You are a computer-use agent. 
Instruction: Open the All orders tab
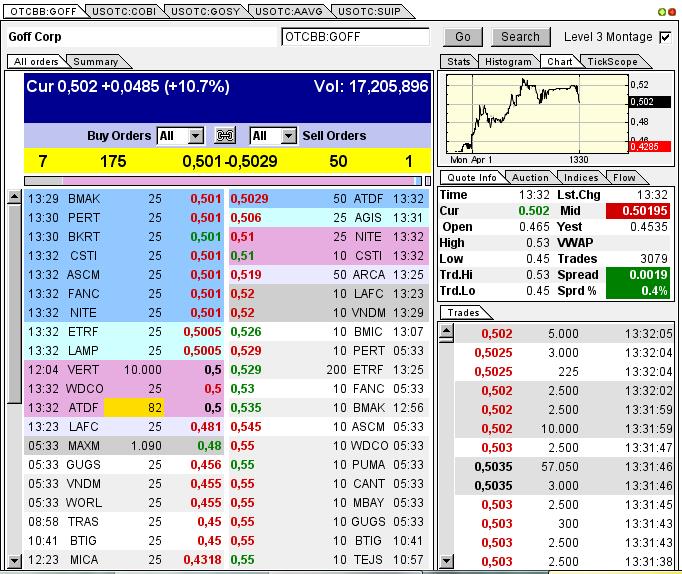(36, 62)
